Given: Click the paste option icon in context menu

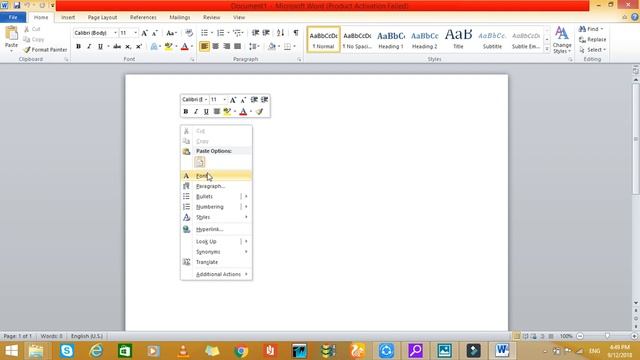Looking at the screenshot, I should (x=200, y=162).
